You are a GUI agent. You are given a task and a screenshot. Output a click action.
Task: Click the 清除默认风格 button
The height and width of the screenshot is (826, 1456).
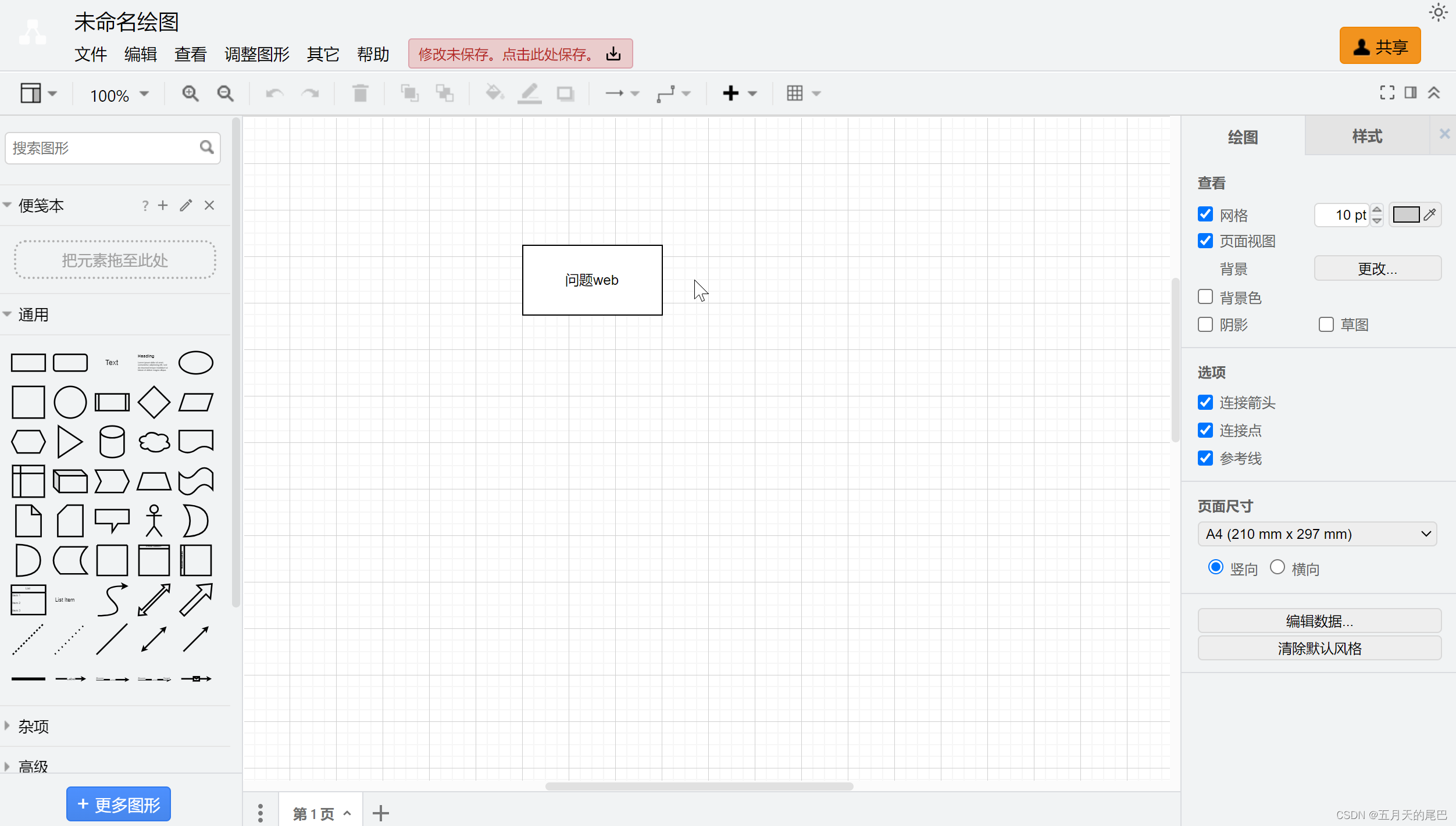pyautogui.click(x=1319, y=648)
